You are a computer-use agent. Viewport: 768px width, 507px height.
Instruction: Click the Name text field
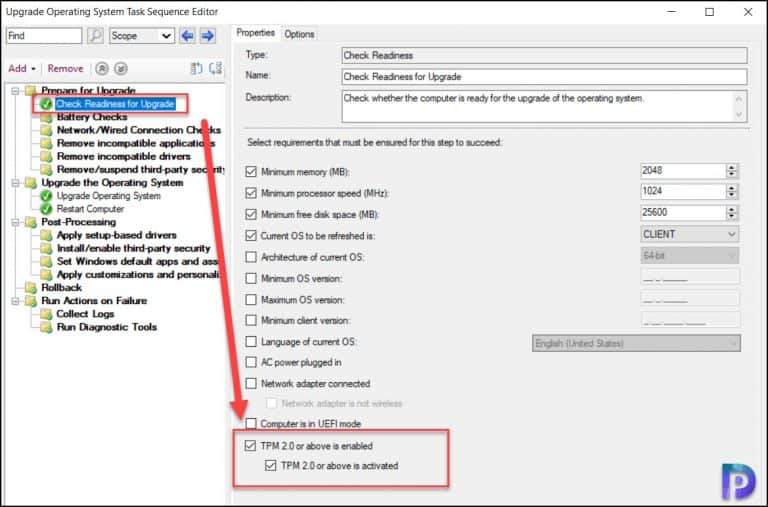pyautogui.click(x=544, y=77)
